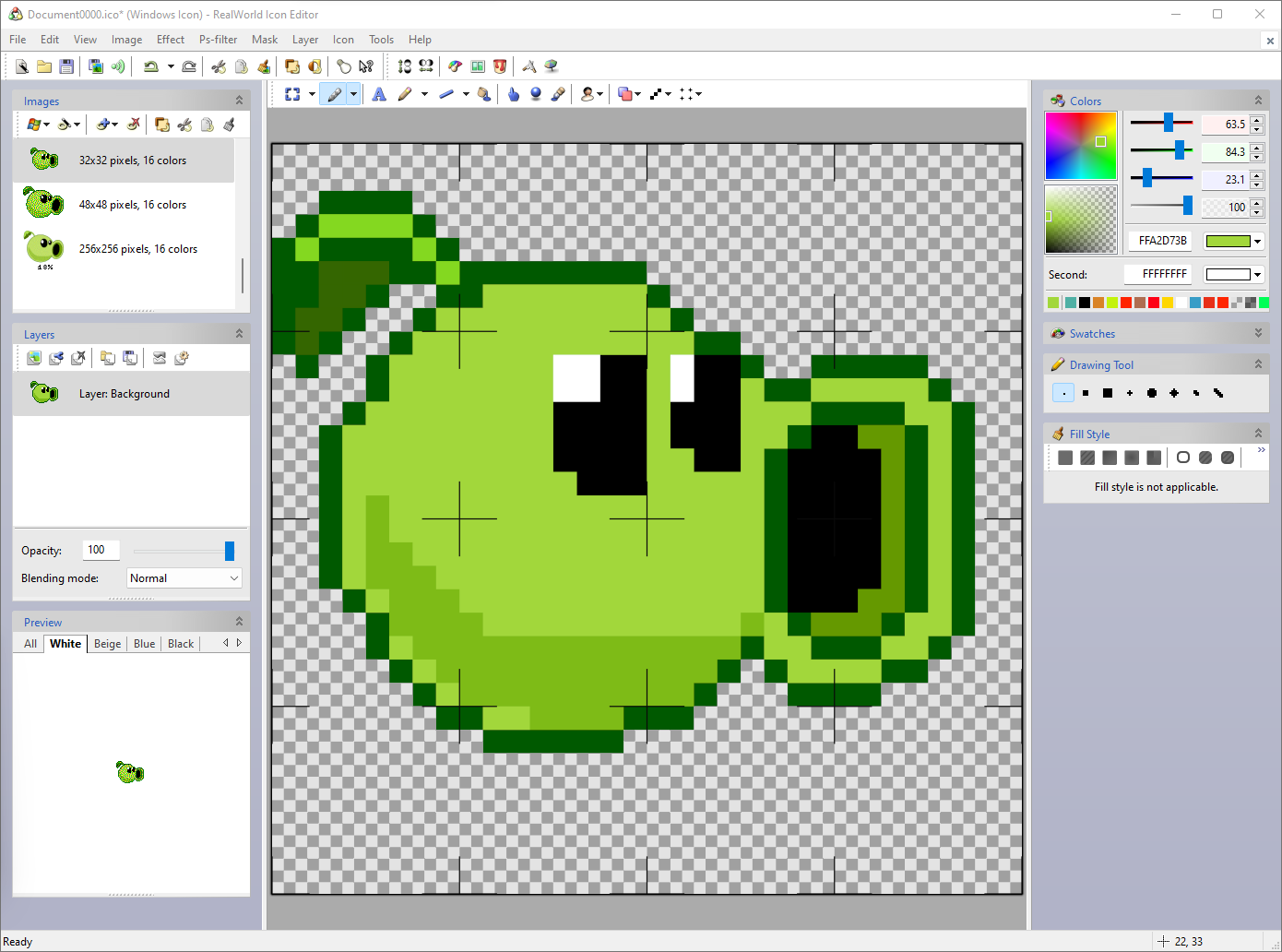
Task: Select the blue sphere tool
Action: (536, 94)
